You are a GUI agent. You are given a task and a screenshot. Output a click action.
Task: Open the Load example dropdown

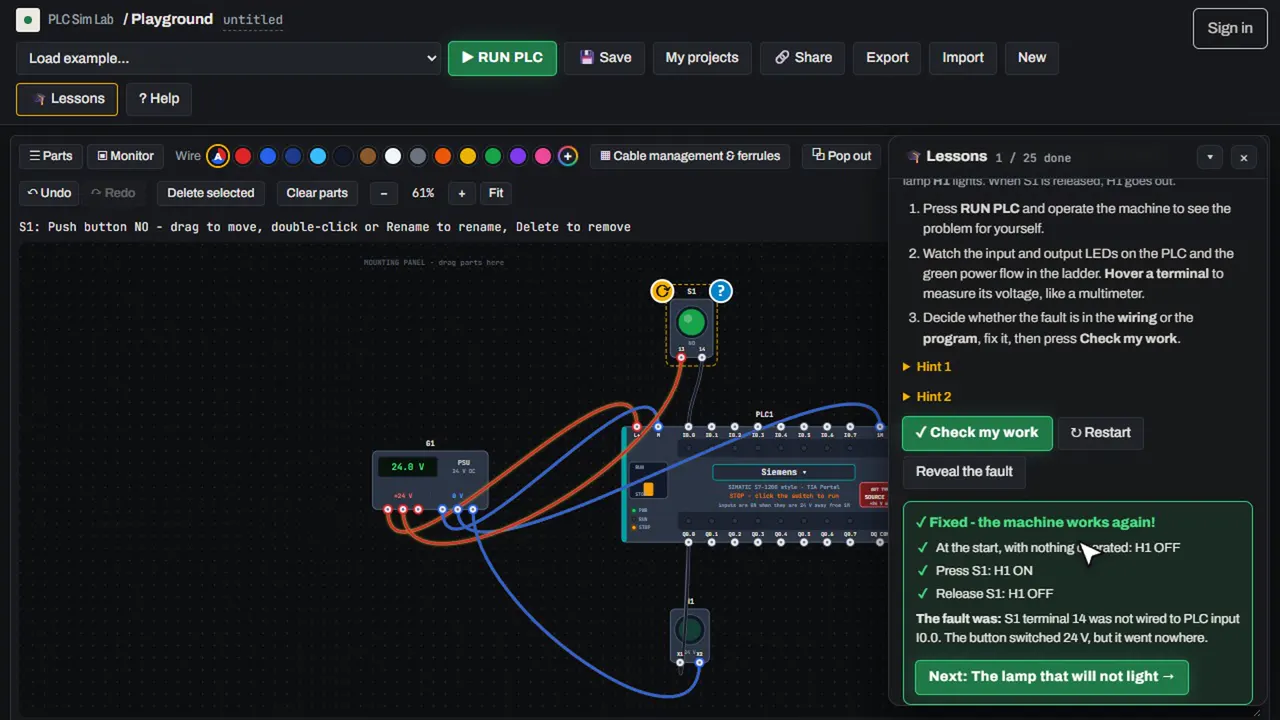(x=229, y=58)
